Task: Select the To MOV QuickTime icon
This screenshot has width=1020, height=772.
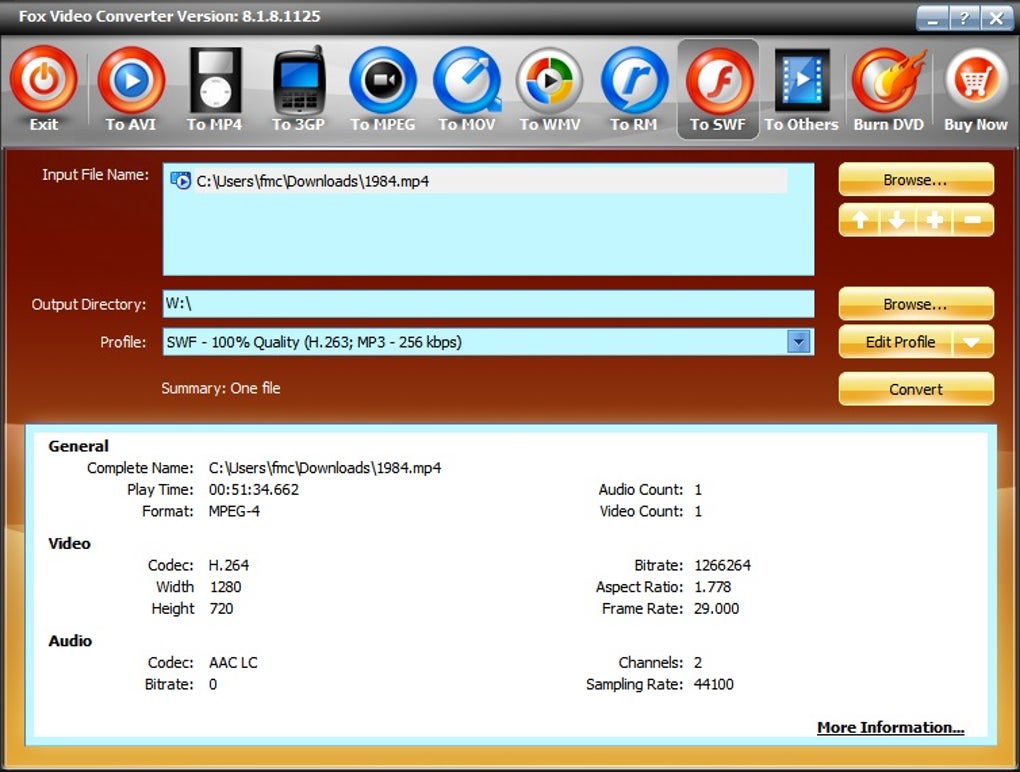Action: tap(467, 79)
